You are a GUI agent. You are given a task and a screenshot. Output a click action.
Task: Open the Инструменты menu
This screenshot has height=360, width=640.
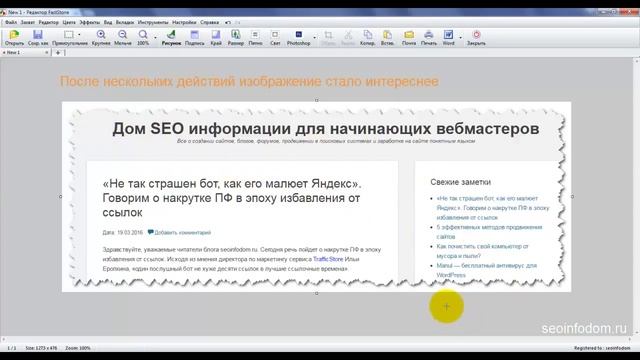(x=153, y=22)
